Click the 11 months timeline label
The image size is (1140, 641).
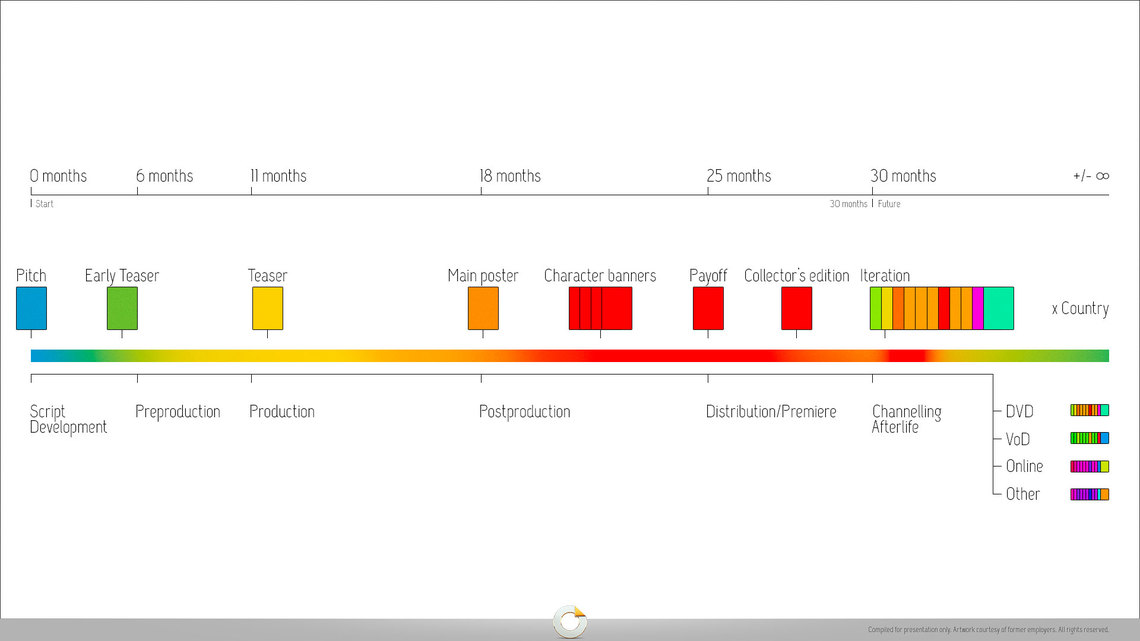[278, 176]
